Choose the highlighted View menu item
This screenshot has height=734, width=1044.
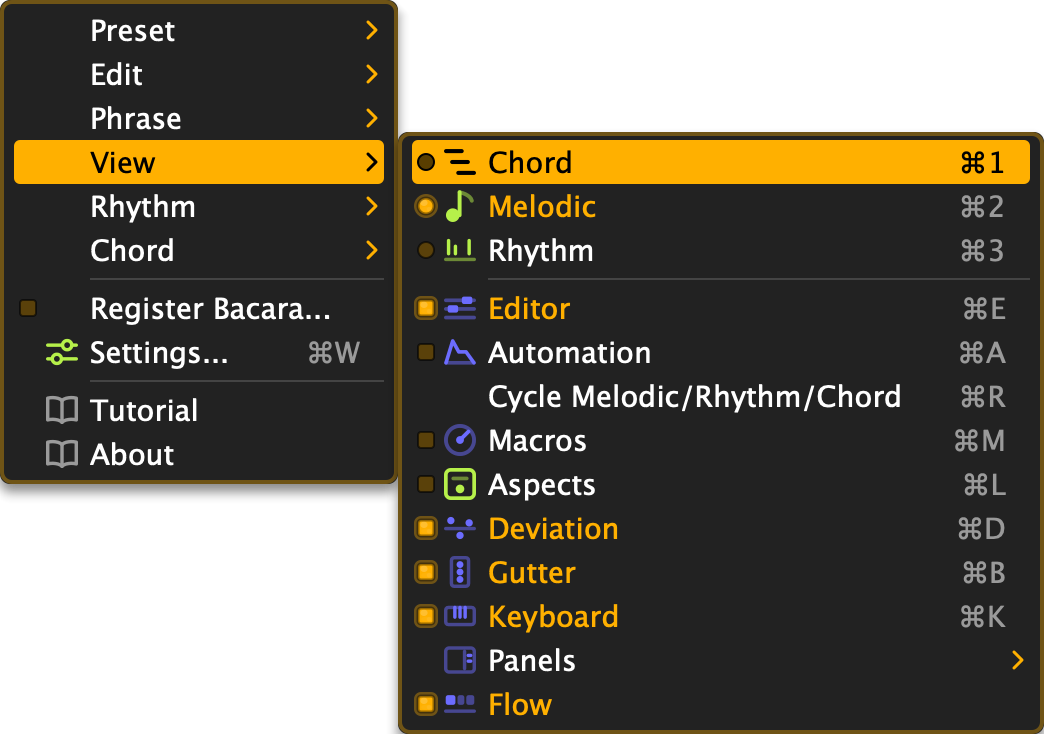[198, 163]
